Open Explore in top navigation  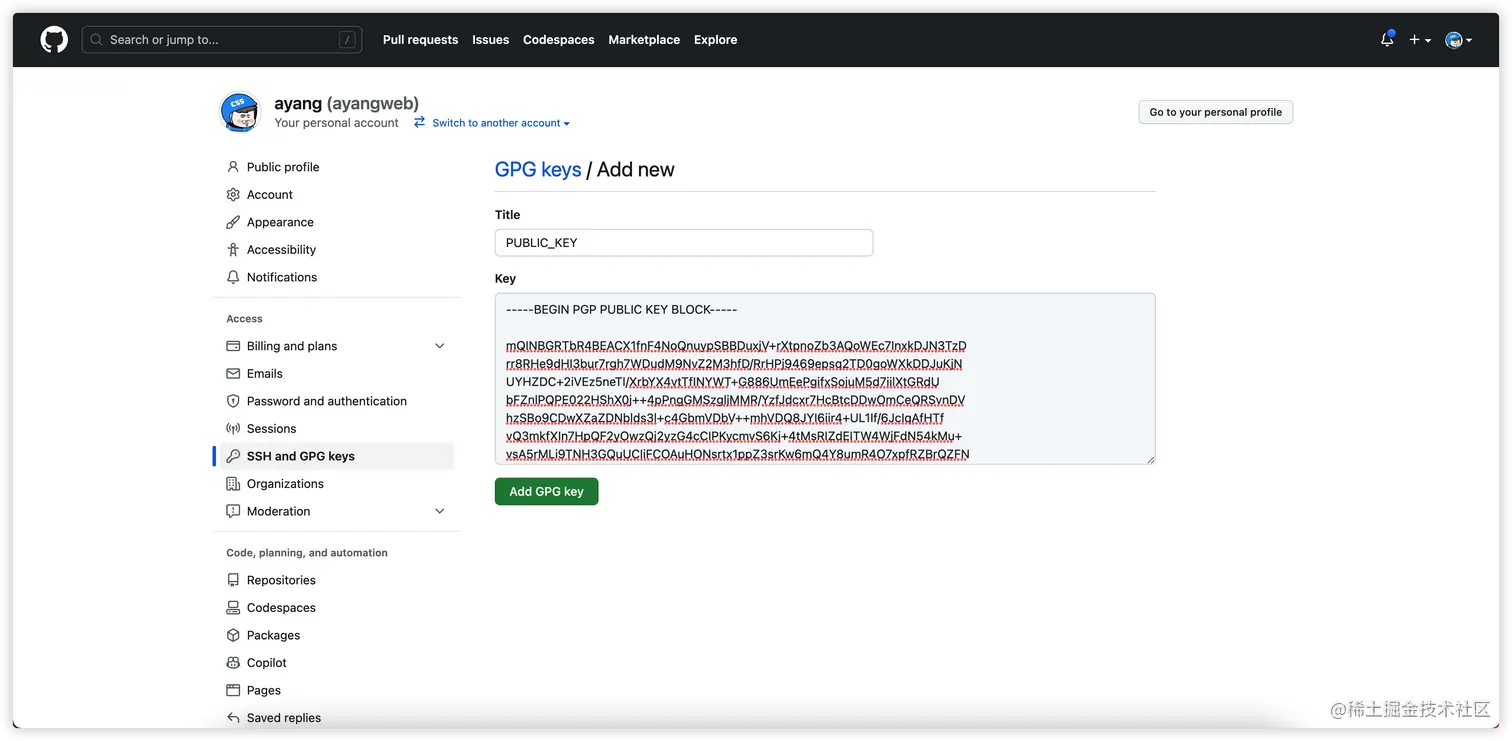click(x=715, y=40)
